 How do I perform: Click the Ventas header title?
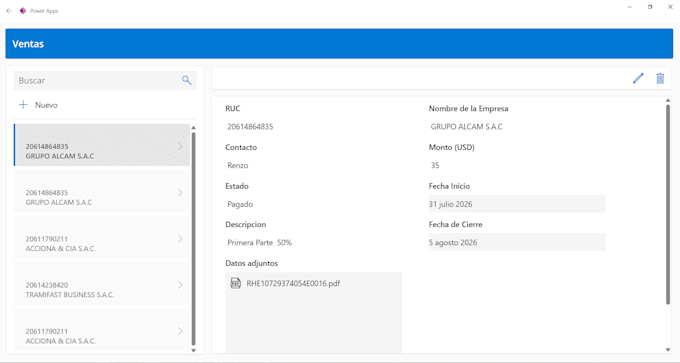coord(28,44)
